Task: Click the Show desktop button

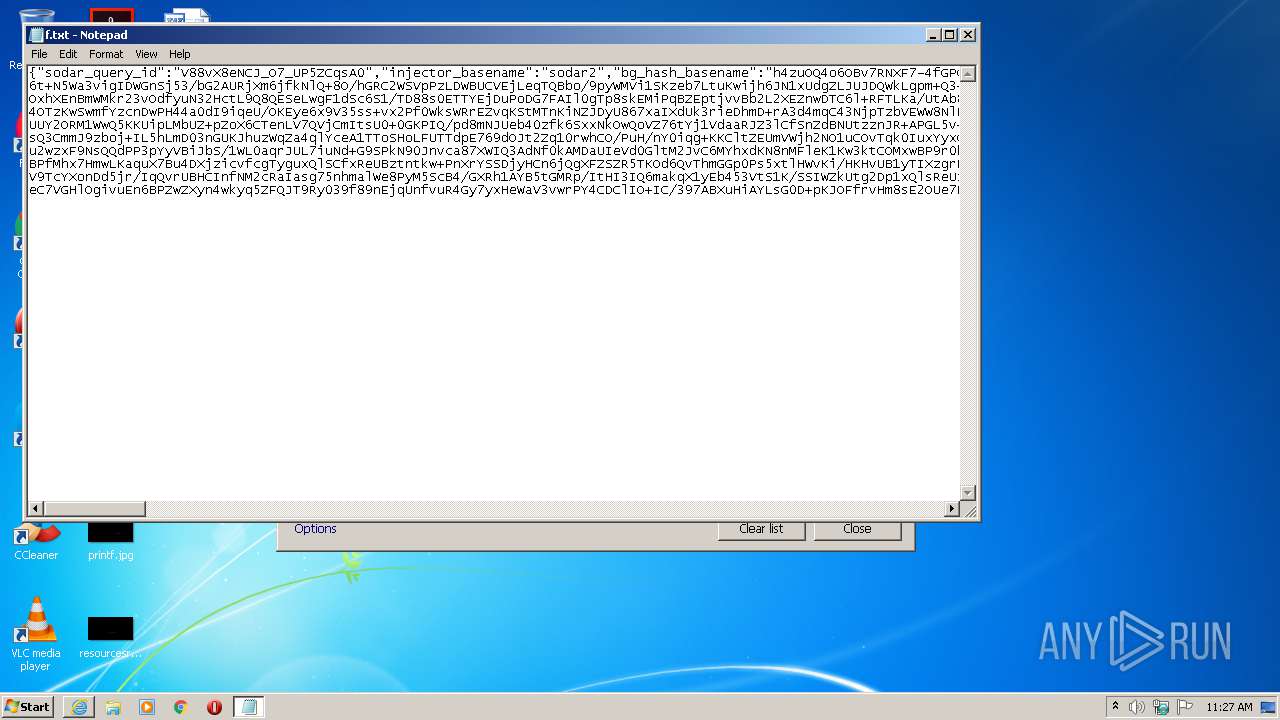Action: [x=1269, y=707]
